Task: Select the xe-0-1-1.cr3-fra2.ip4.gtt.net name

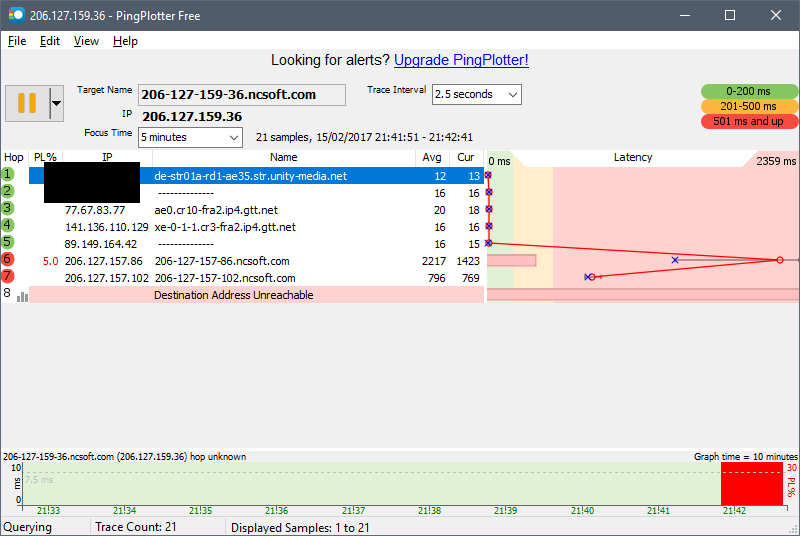Action: pos(225,227)
